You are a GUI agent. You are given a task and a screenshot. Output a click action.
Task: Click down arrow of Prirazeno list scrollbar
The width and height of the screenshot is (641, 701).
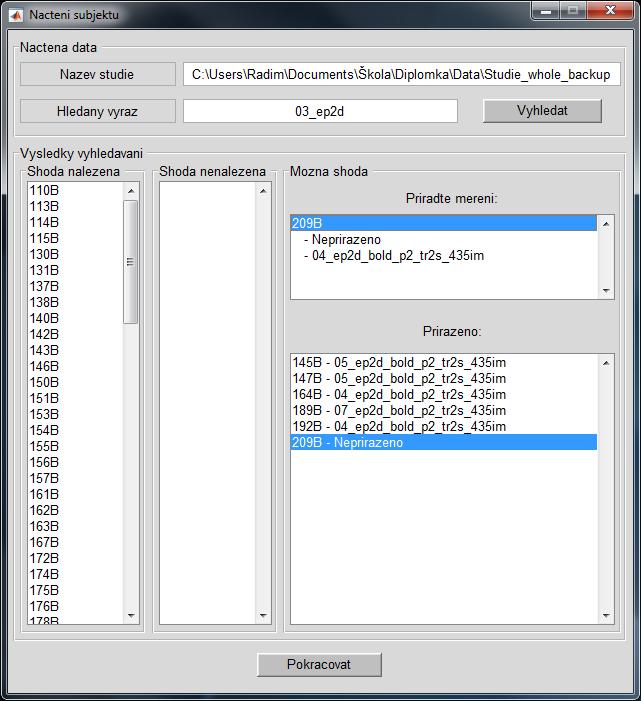(x=606, y=616)
